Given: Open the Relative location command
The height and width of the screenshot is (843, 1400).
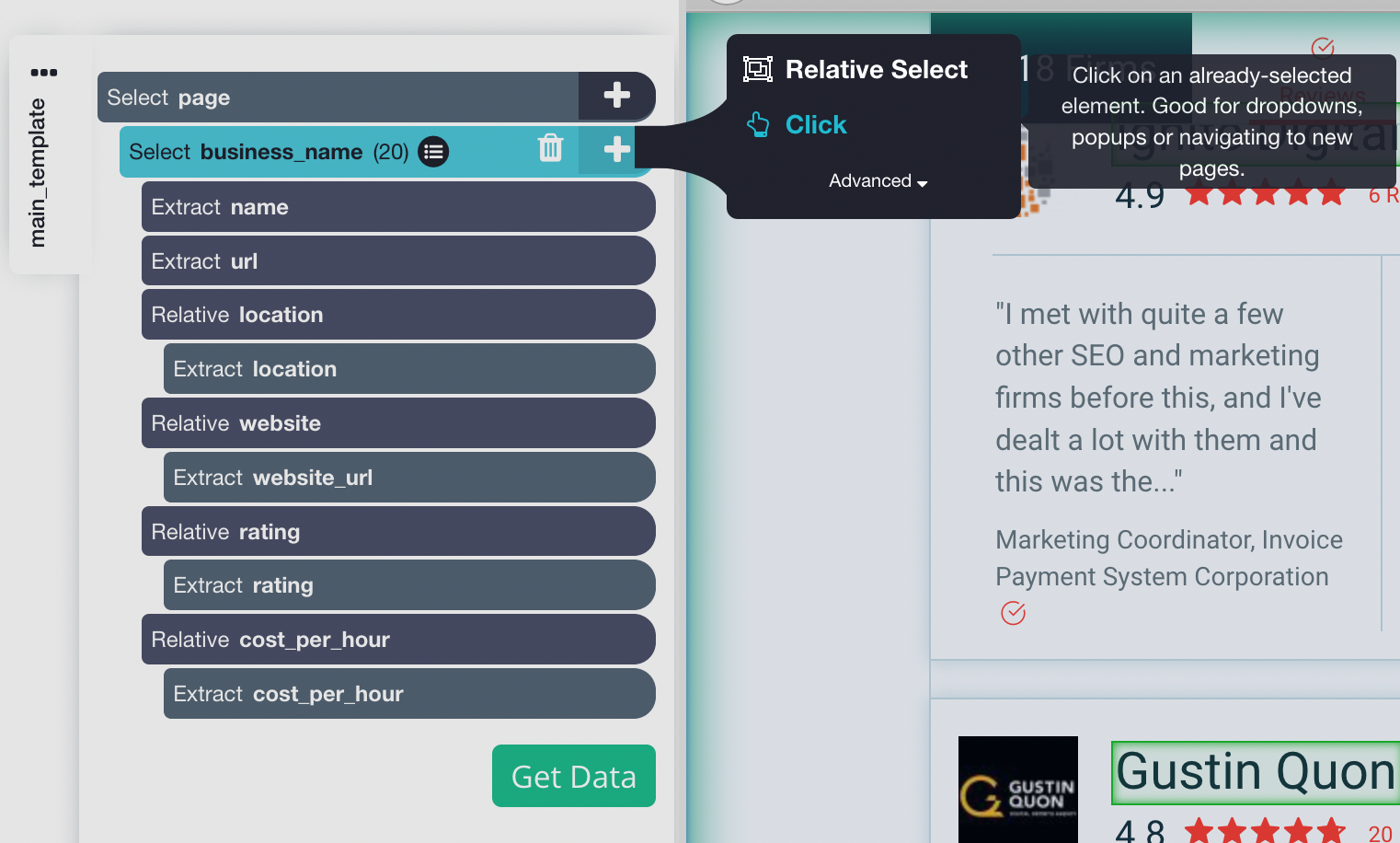Looking at the screenshot, I should [x=398, y=314].
